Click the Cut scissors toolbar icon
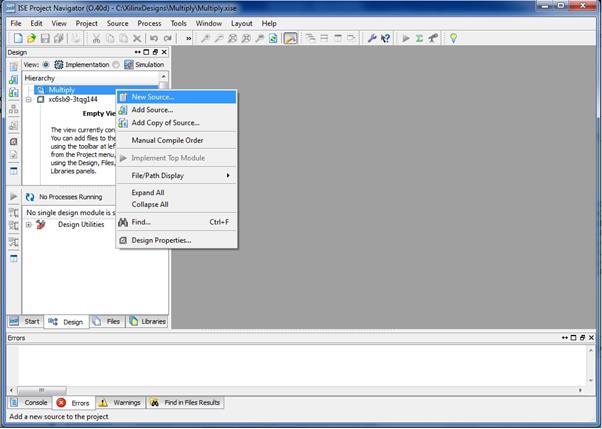 [x=96, y=38]
